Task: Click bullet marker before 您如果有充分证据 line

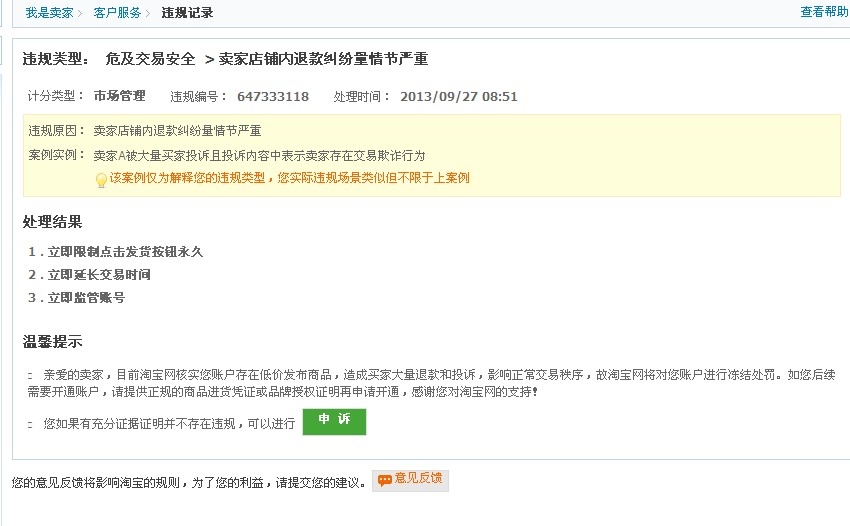Action: pyautogui.click(x=31, y=424)
